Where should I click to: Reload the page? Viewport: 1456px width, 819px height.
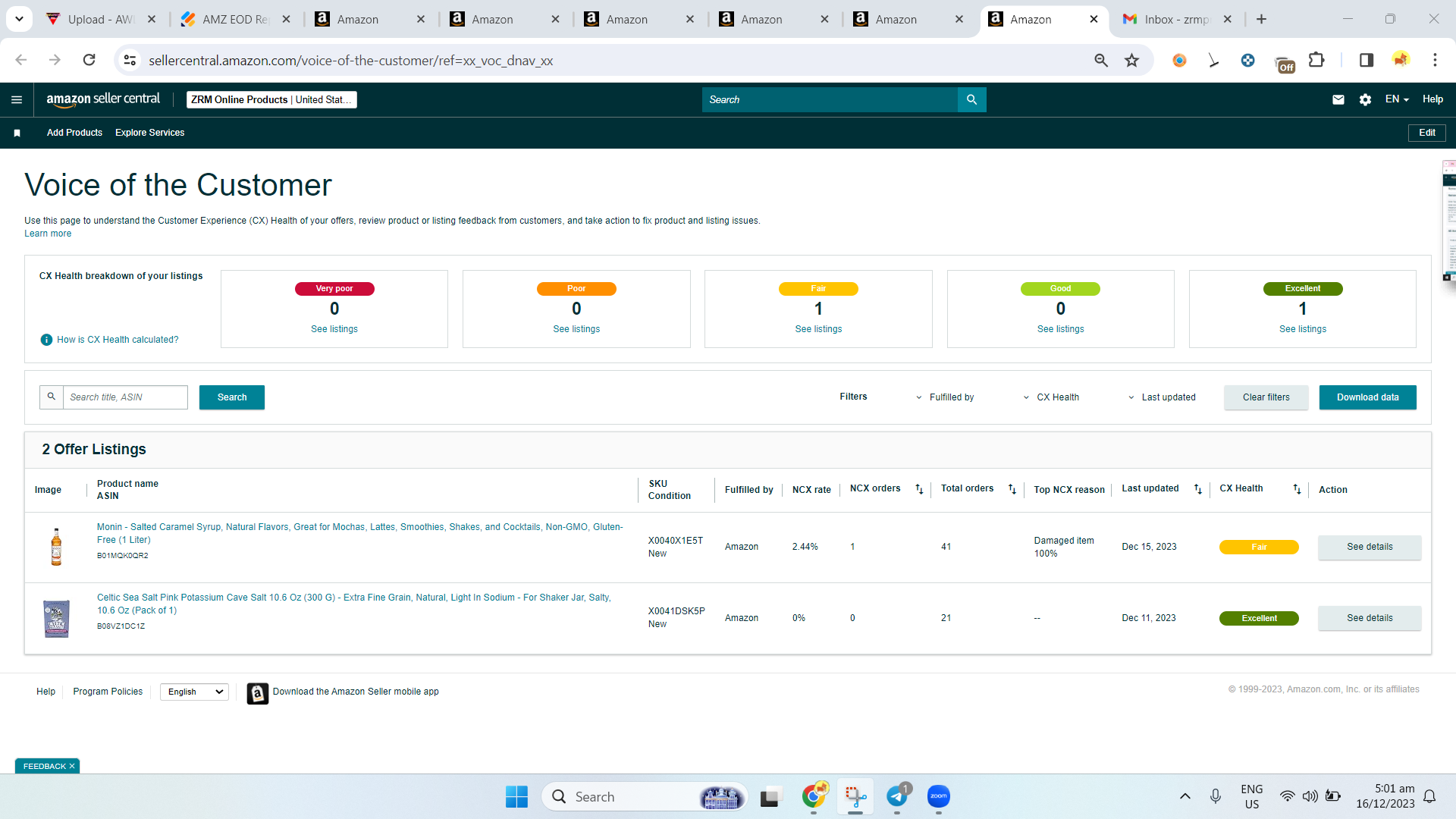(x=89, y=60)
